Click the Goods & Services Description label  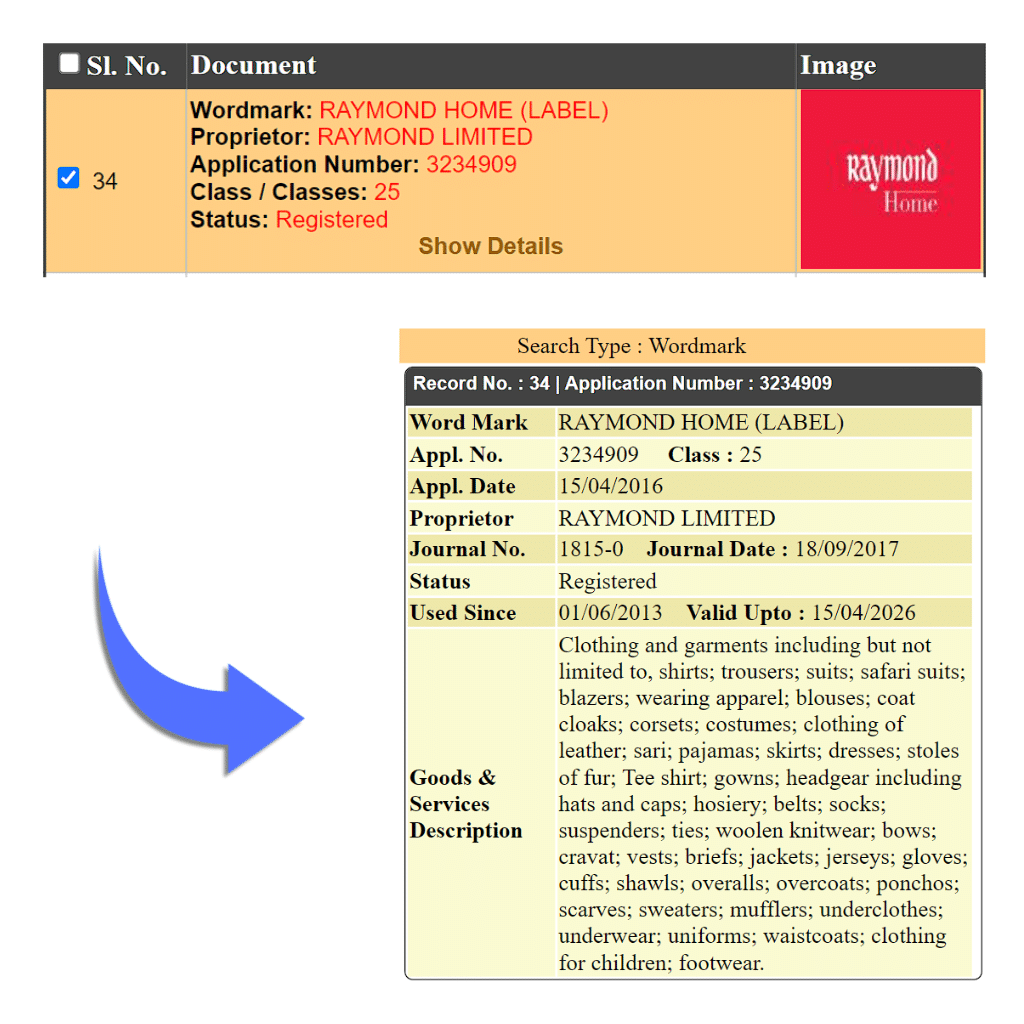tap(466, 804)
